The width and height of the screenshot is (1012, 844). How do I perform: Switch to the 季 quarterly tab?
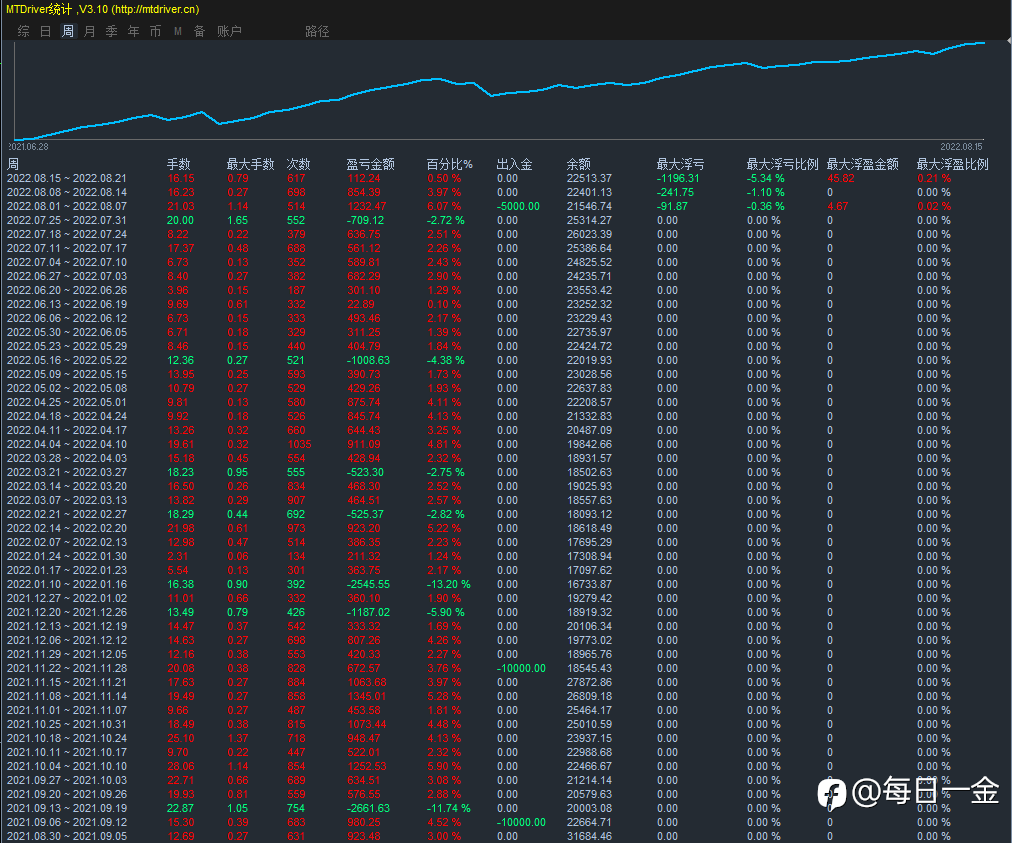[112, 31]
